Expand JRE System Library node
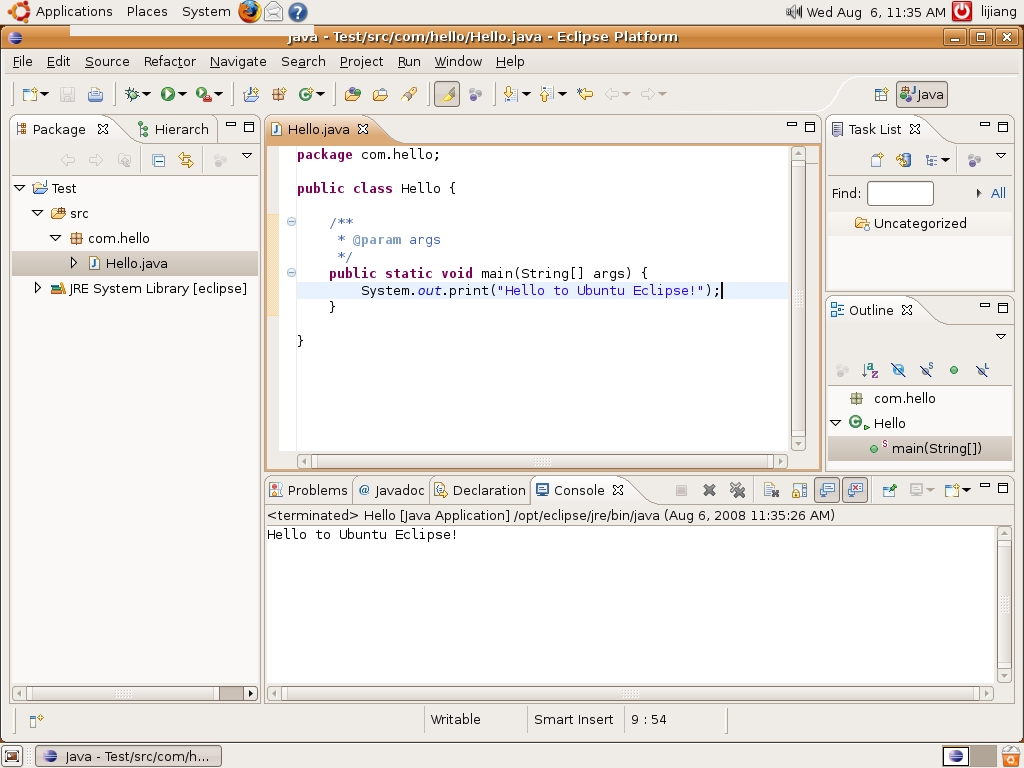 pos(37,288)
